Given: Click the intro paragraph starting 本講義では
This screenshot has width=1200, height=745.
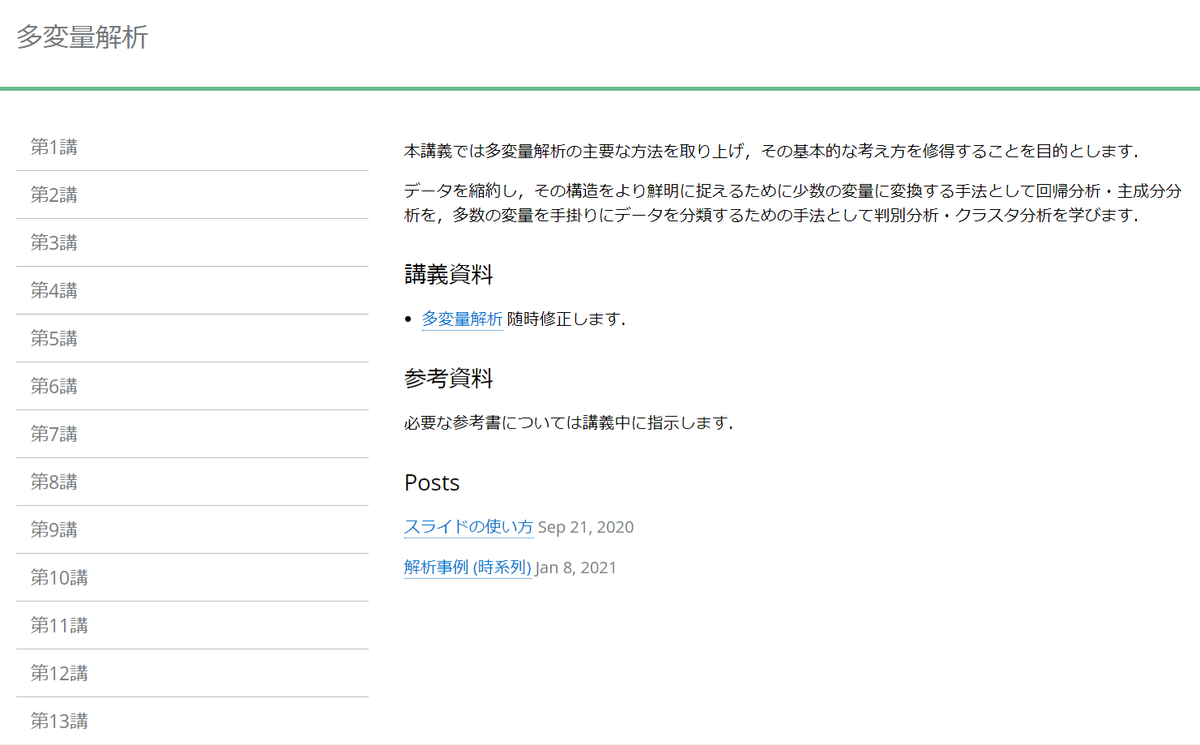Looking at the screenshot, I should (x=772, y=152).
